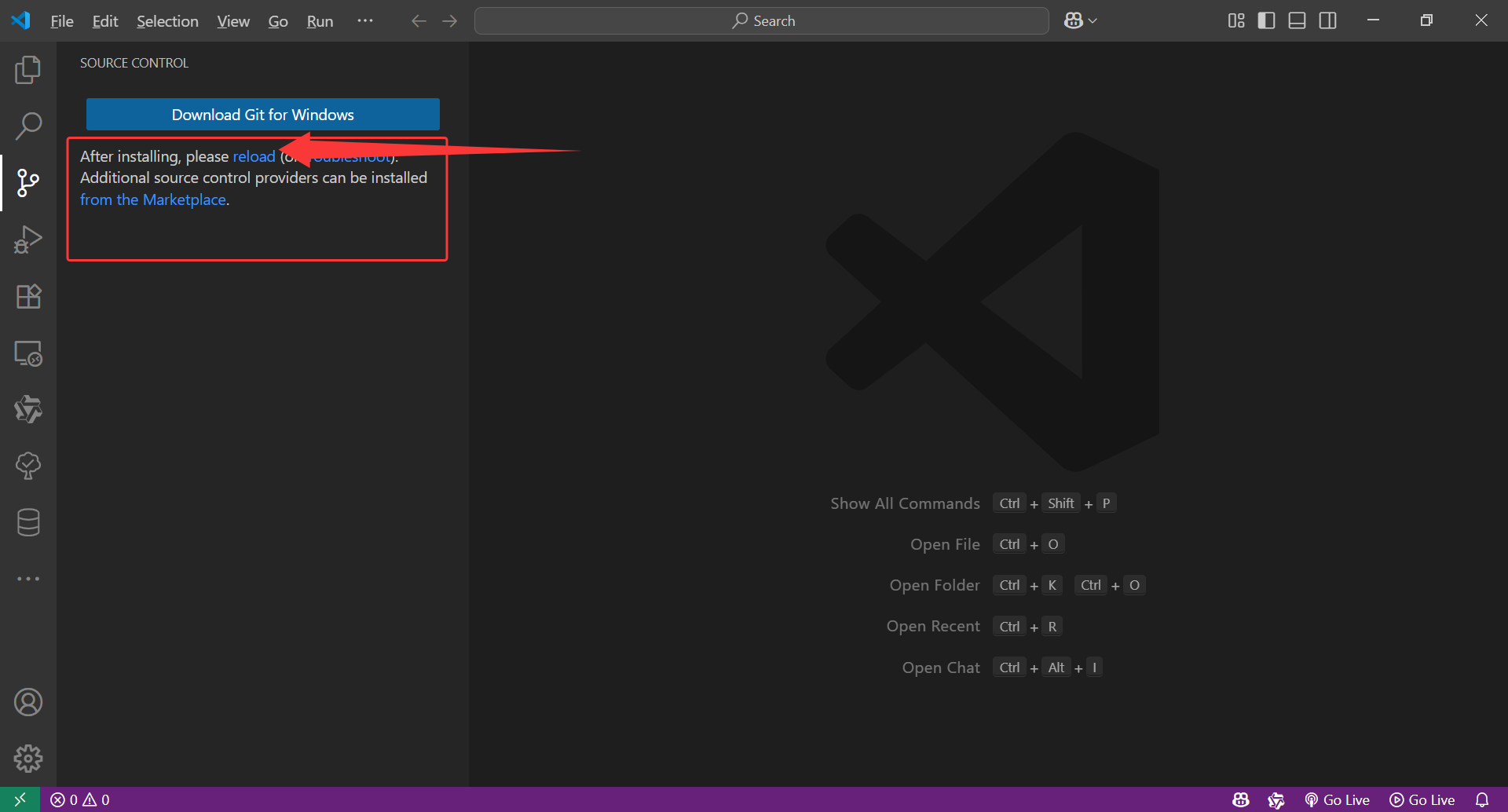
Task: Open the Search view in activity bar
Action: [28, 126]
